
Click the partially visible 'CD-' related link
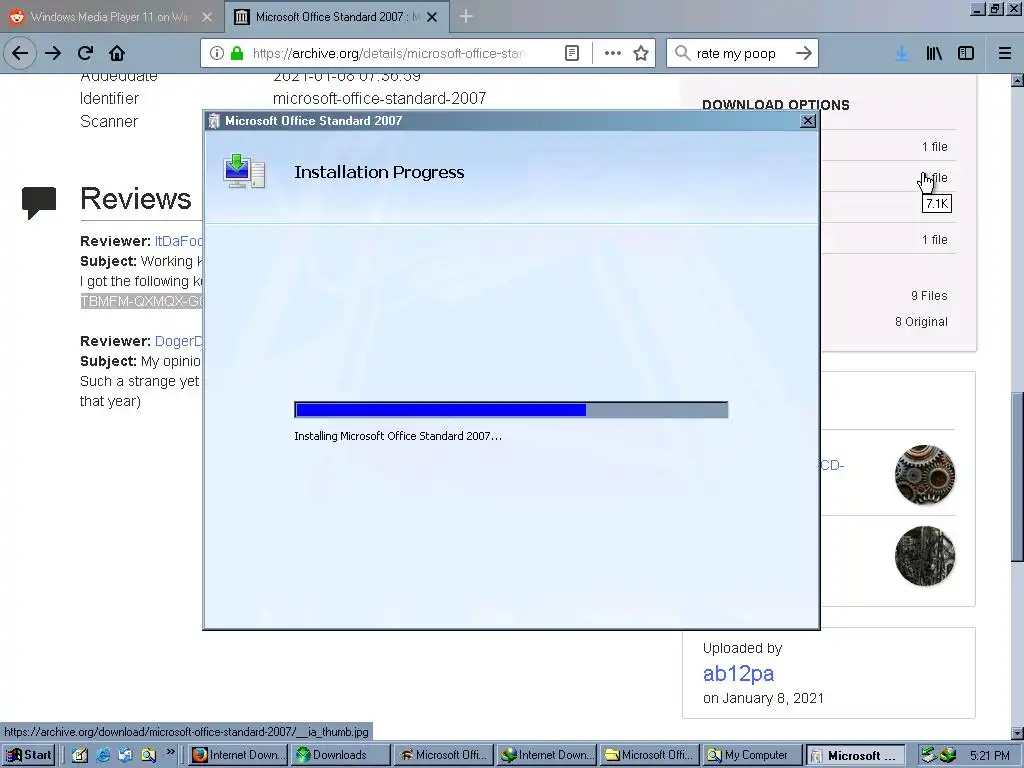click(x=832, y=465)
